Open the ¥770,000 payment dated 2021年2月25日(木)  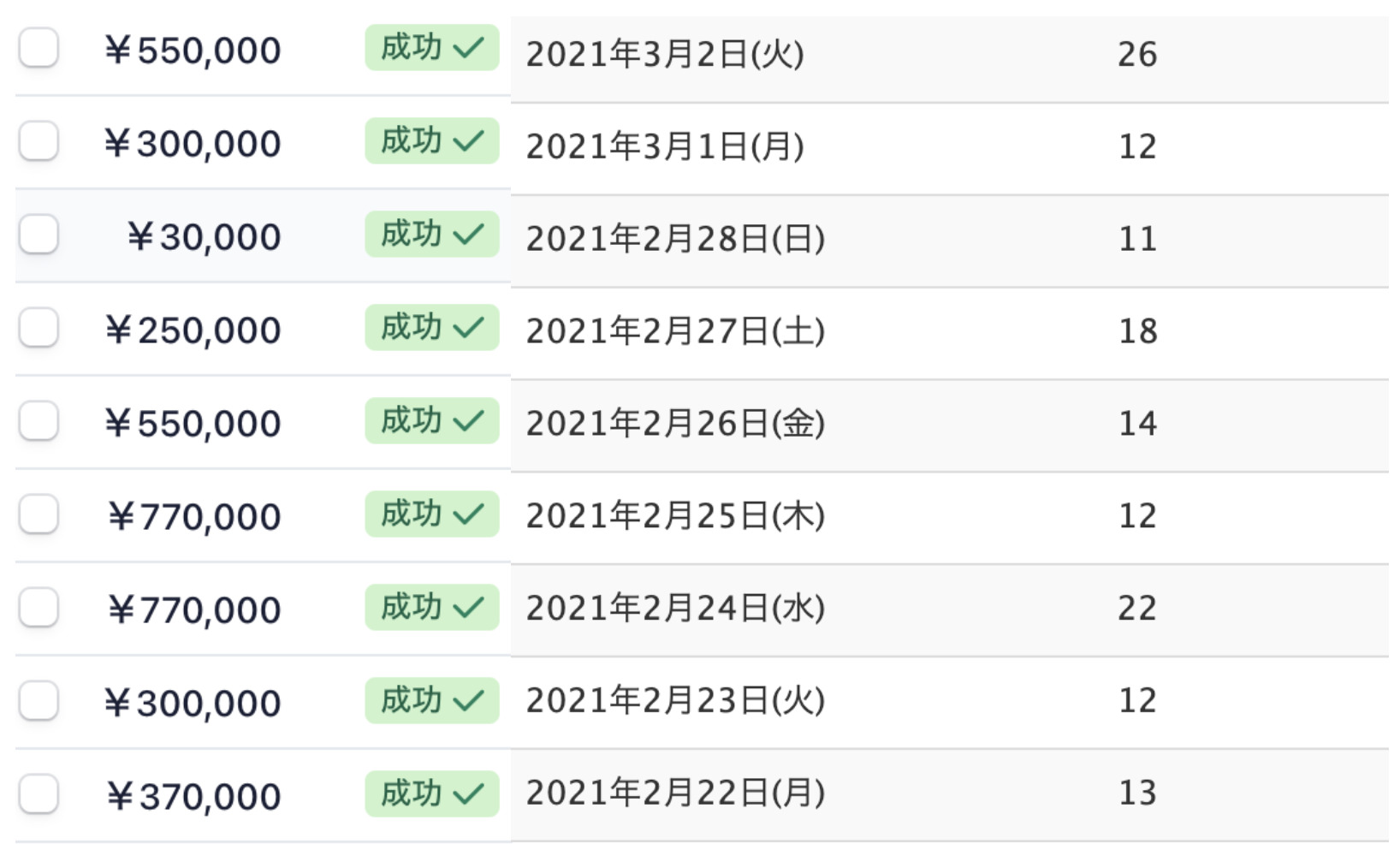(194, 517)
